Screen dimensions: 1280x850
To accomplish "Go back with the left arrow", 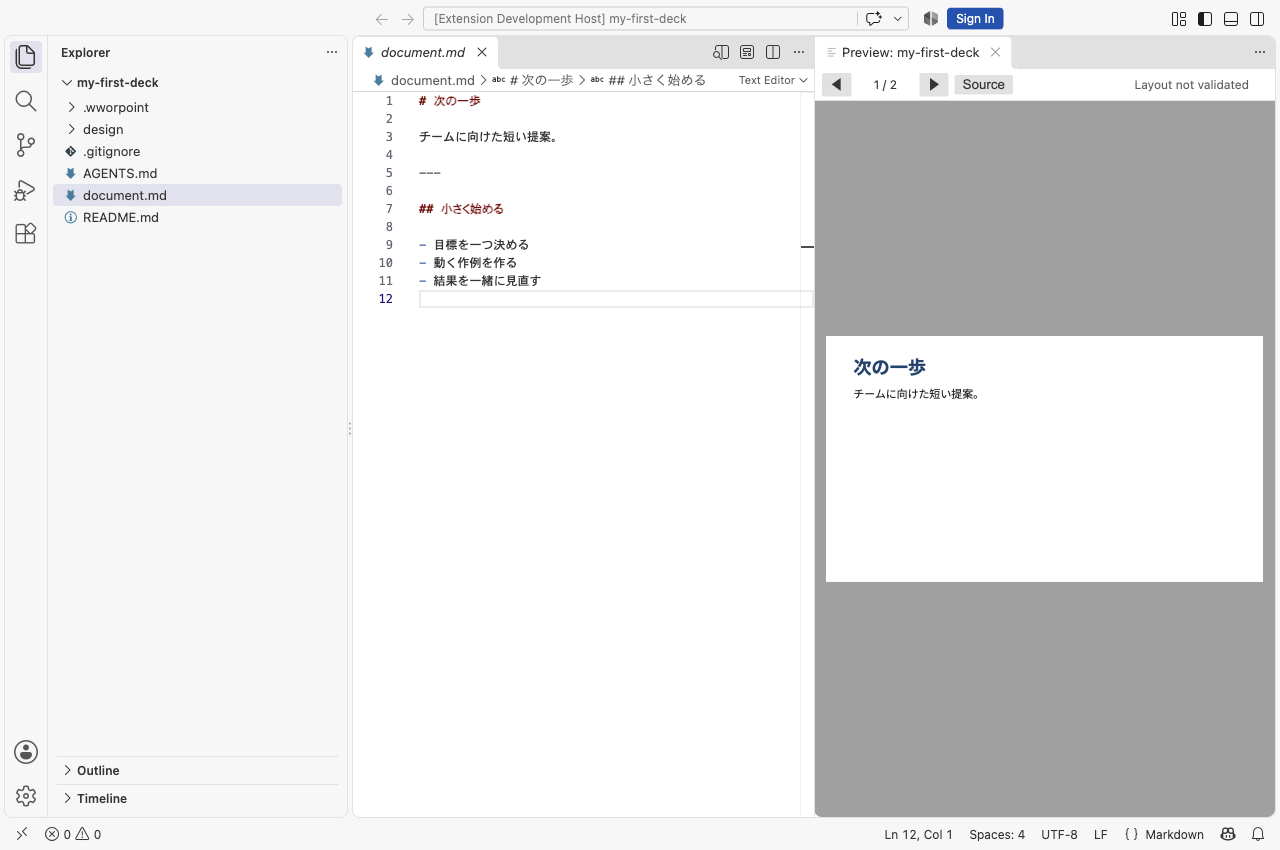I will 381,19.
